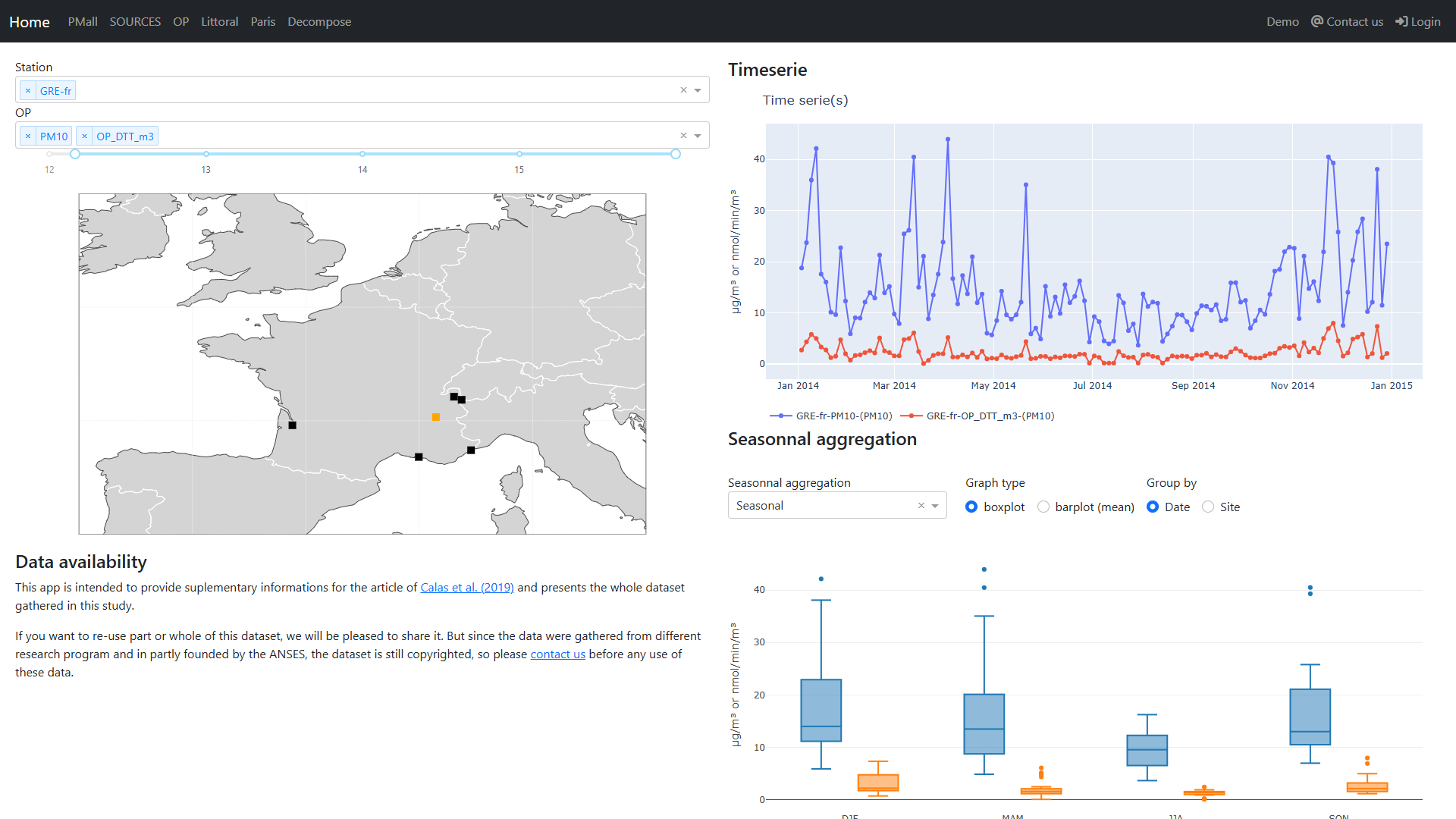The height and width of the screenshot is (819, 1456).
Task: Expand the Station dropdown arrow
Action: tap(698, 90)
